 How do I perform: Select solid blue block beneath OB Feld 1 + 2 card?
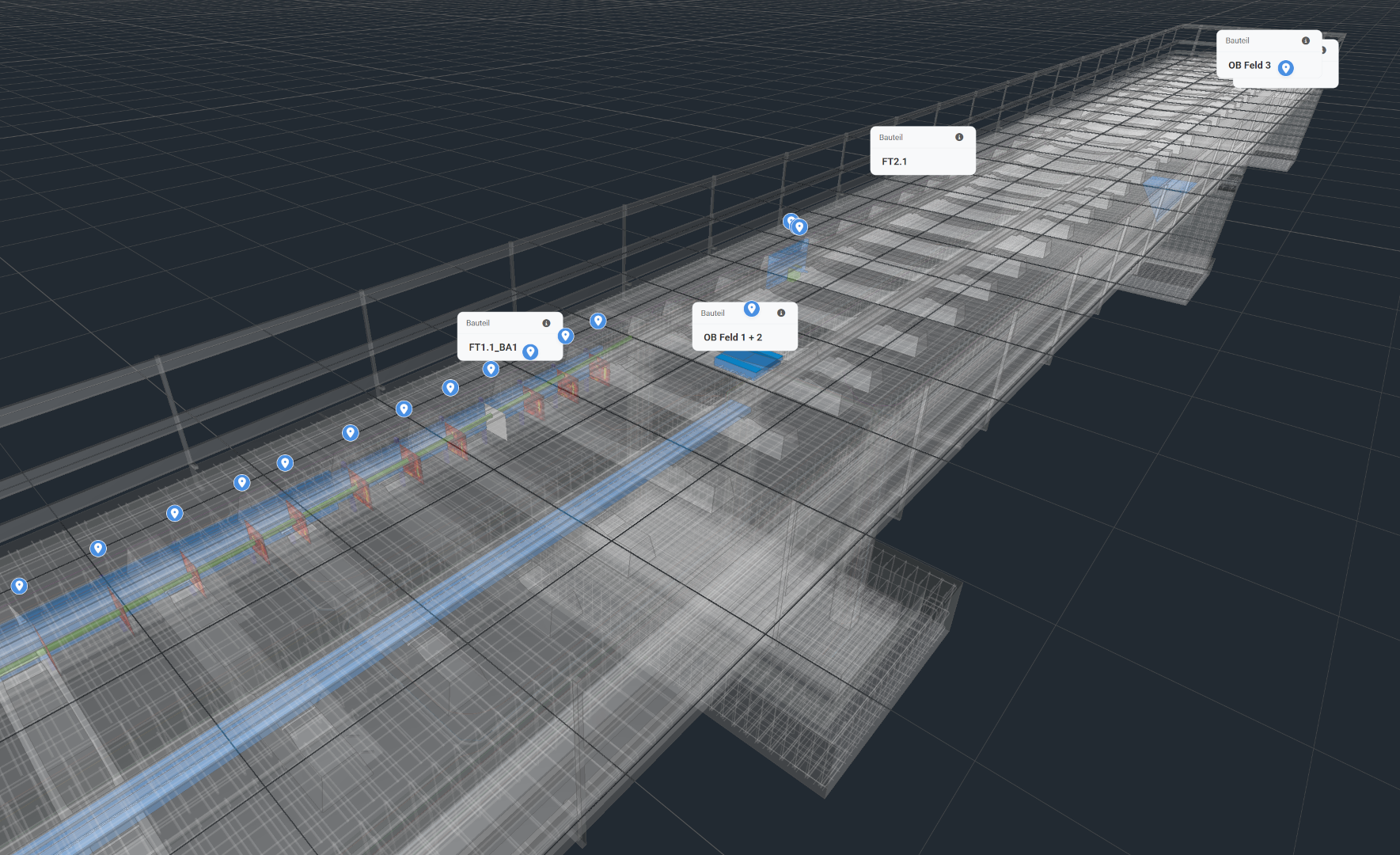point(748,363)
